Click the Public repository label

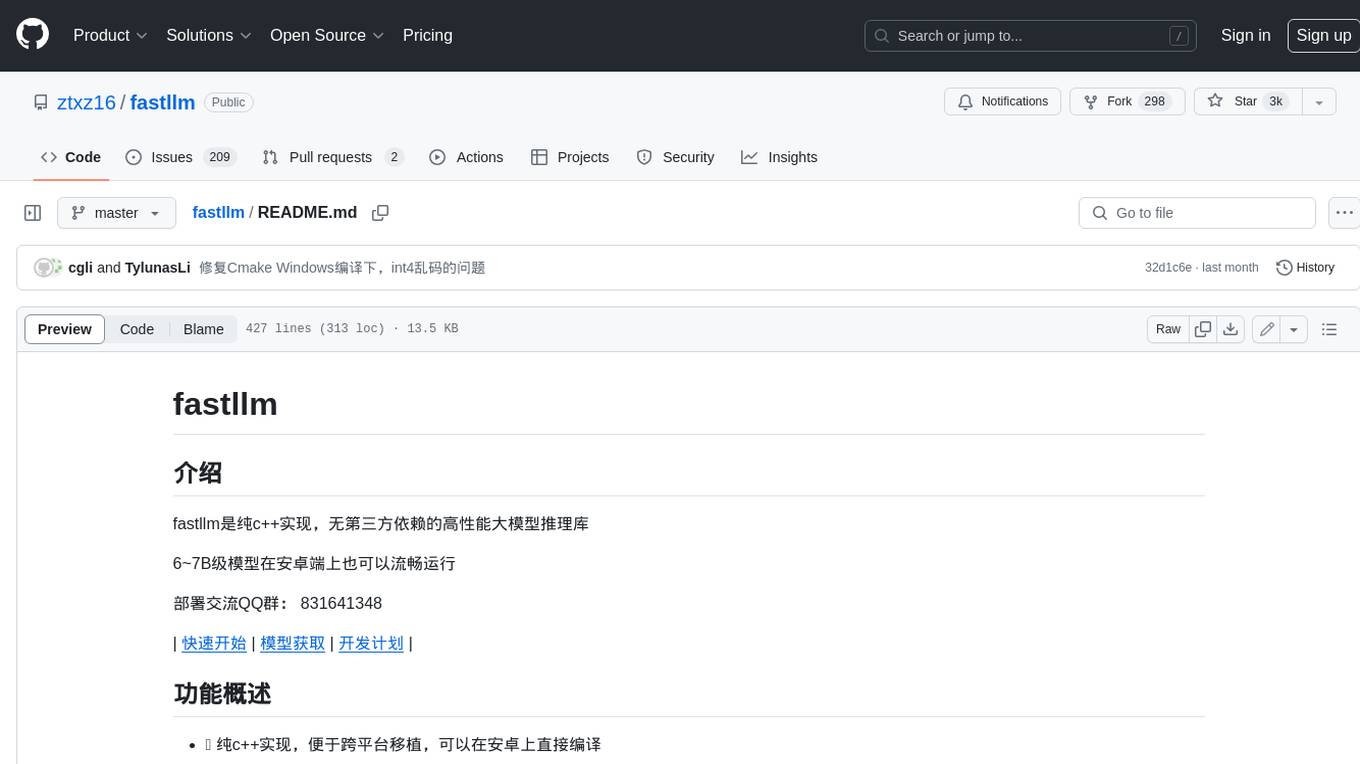coord(228,102)
